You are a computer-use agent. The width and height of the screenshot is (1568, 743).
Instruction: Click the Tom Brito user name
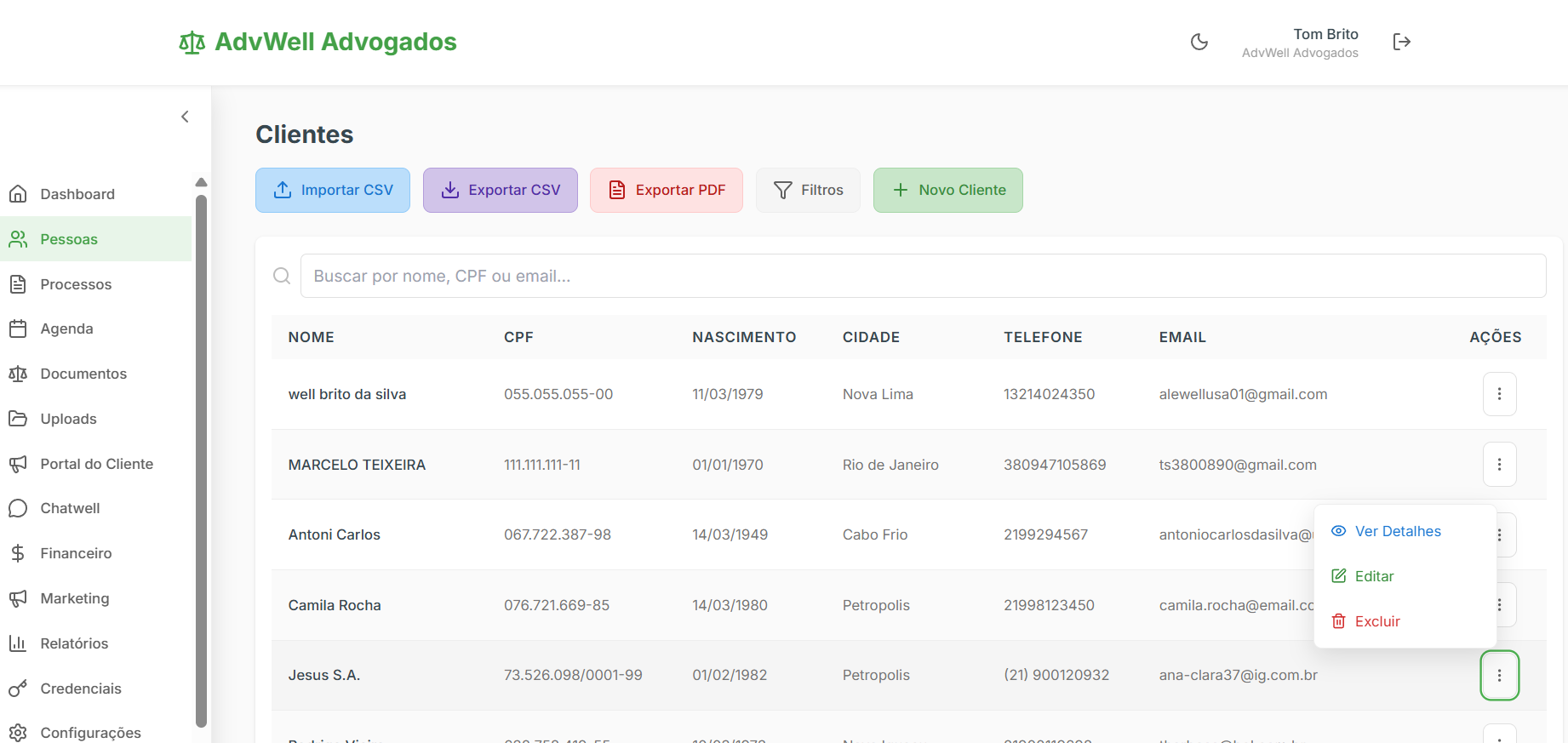1326,34
